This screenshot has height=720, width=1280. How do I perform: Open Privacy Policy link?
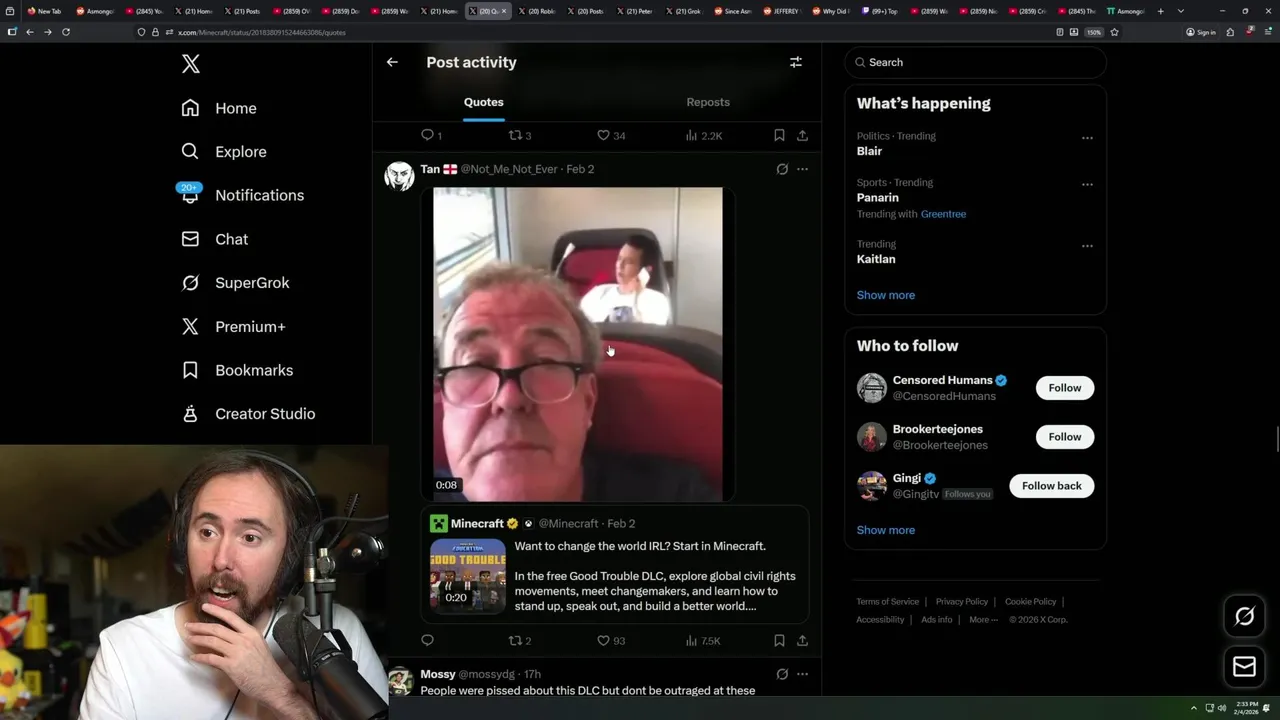(x=961, y=602)
